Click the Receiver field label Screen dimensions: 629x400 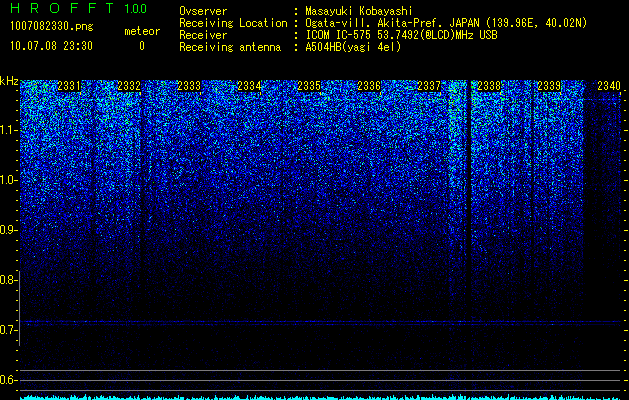pos(203,35)
